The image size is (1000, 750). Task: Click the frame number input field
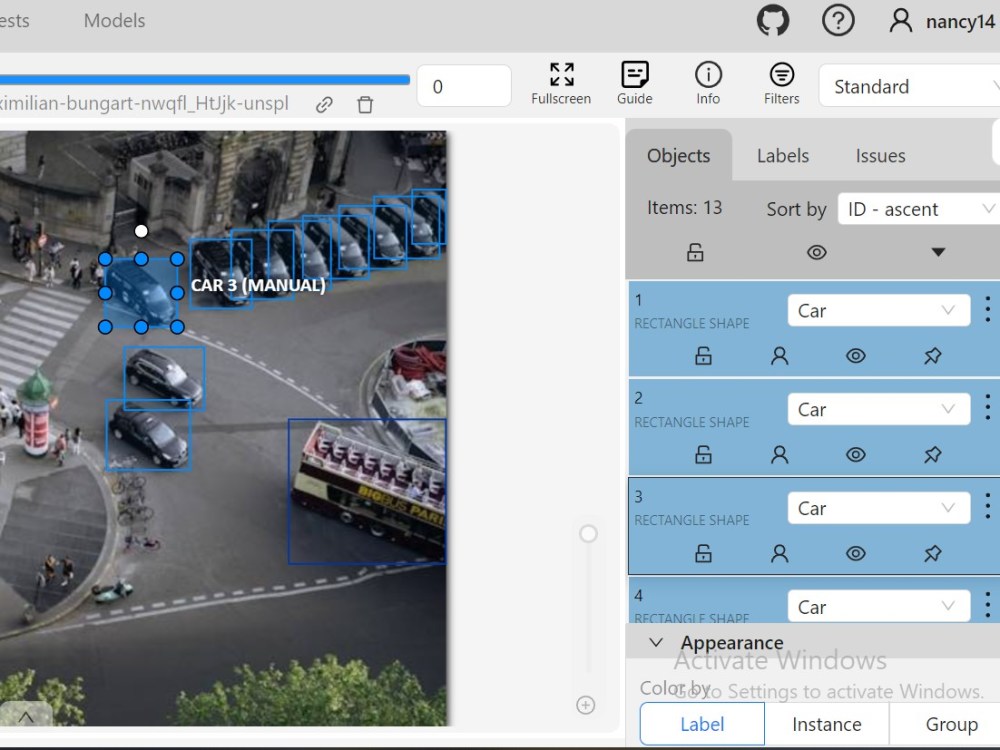tap(464, 86)
